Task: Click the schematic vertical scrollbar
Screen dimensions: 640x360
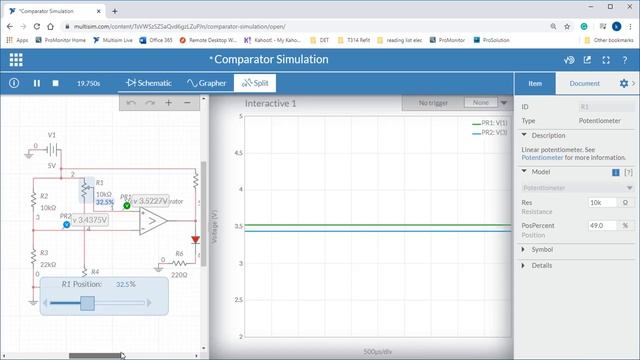Action: tap(204, 214)
